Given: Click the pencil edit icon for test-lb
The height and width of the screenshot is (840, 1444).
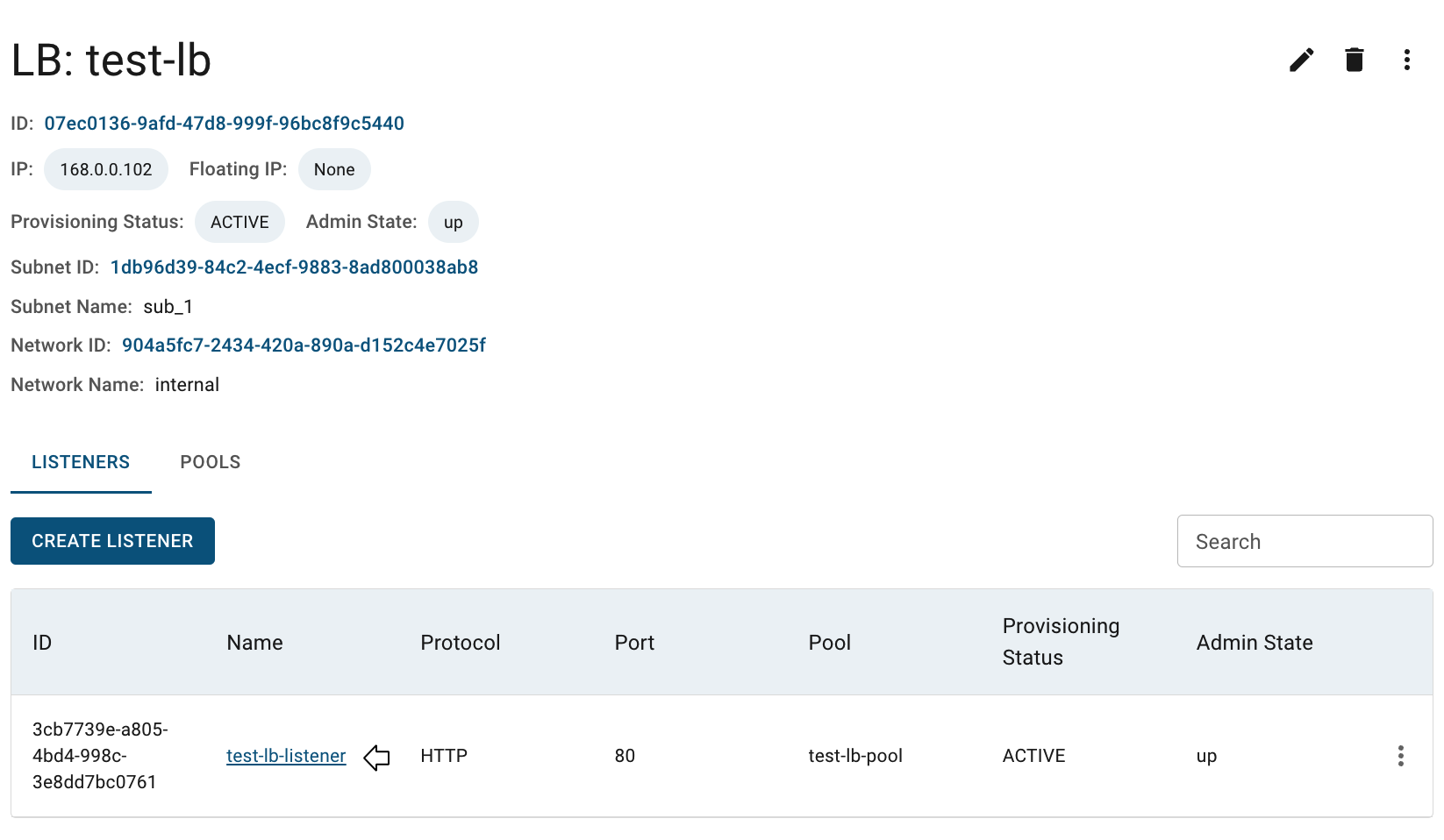Looking at the screenshot, I should click(1301, 60).
